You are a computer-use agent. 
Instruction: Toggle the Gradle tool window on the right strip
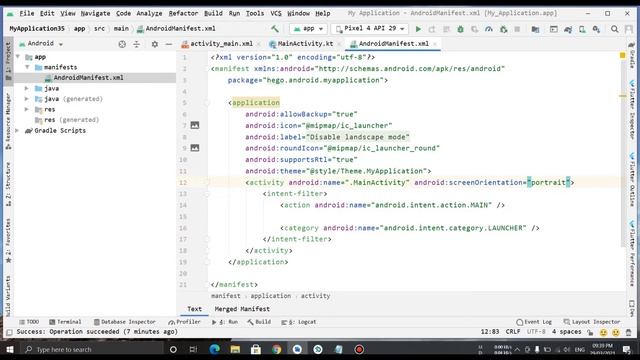tap(632, 55)
